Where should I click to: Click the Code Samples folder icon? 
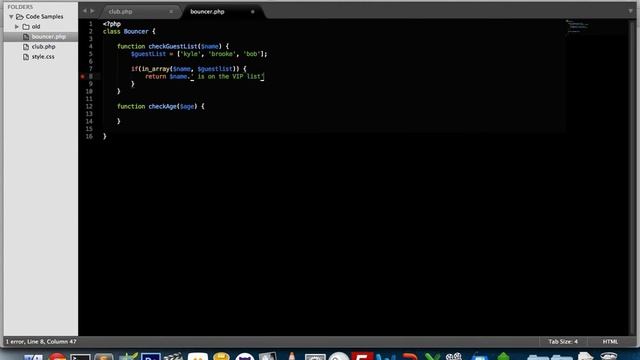(x=20, y=17)
